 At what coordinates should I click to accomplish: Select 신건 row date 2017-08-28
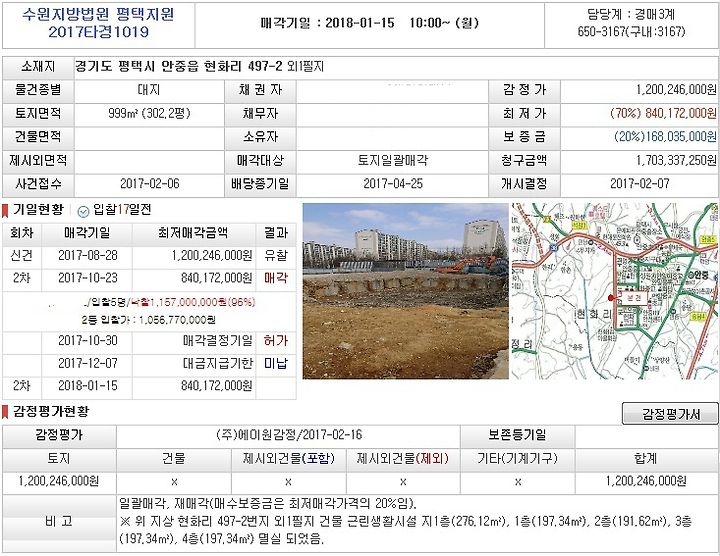pyautogui.click(x=88, y=255)
